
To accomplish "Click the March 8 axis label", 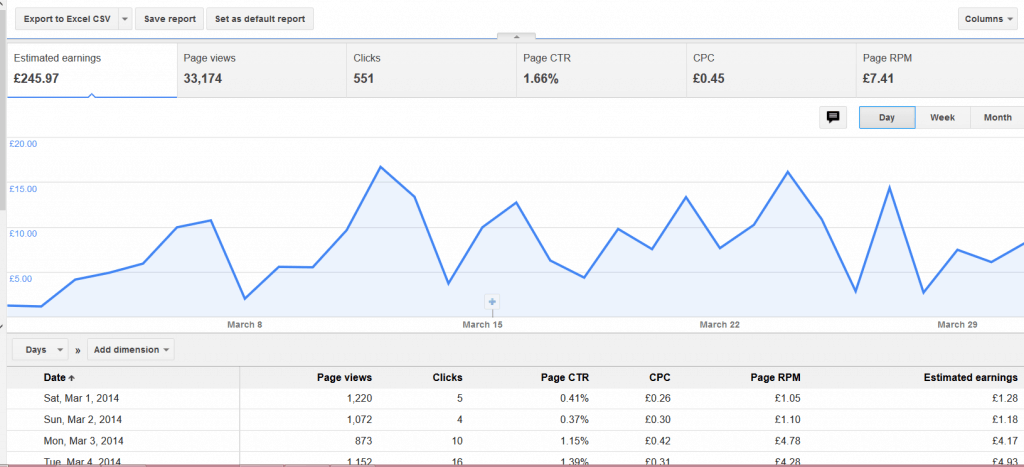I will pyautogui.click(x=245, y=325).
